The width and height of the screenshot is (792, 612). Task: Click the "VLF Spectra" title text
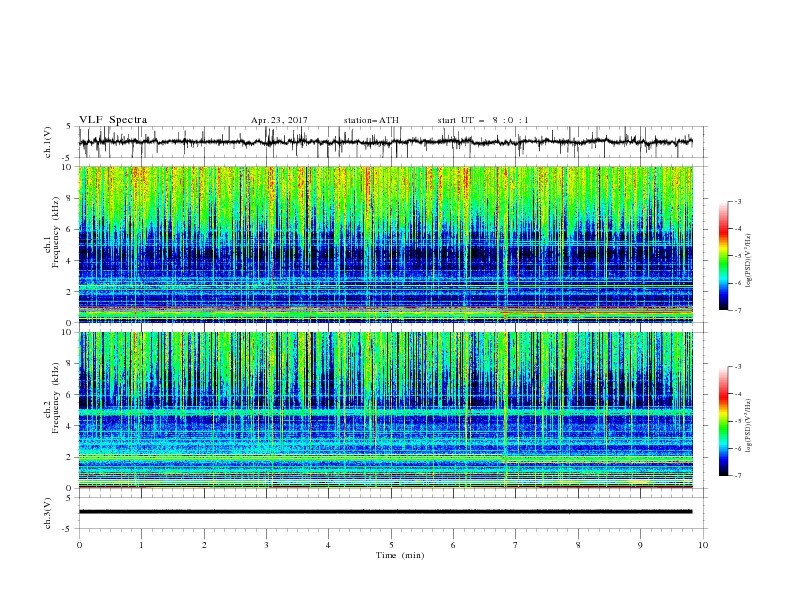tap(113, 120)
